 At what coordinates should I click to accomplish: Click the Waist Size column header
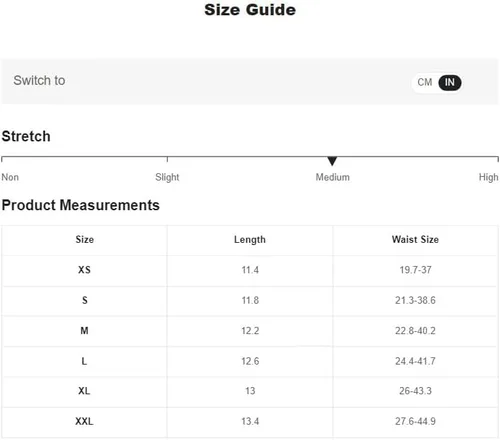click(415, 239)
